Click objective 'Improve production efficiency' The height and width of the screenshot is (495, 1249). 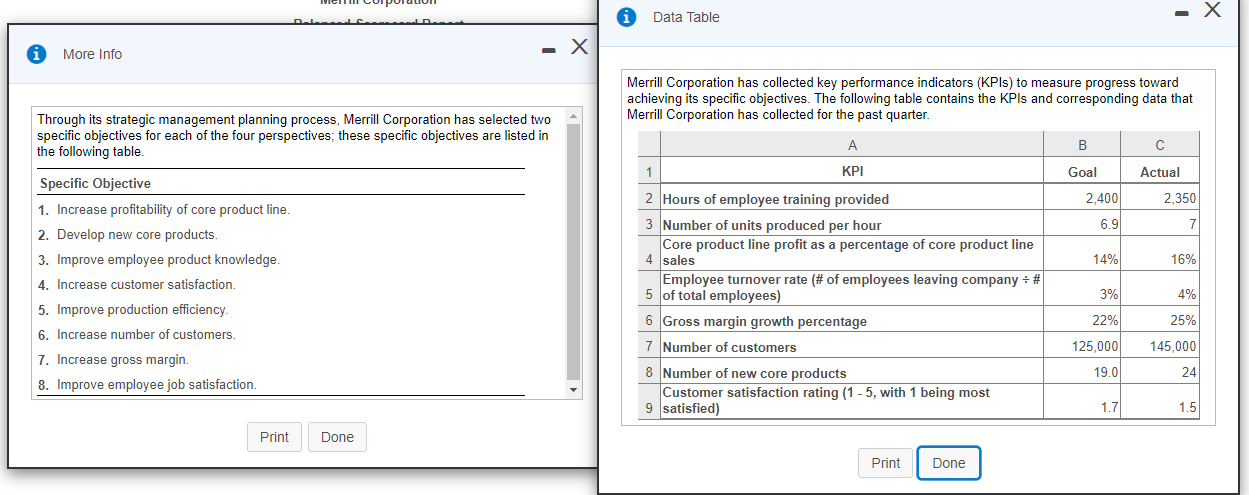coord(142,310)
